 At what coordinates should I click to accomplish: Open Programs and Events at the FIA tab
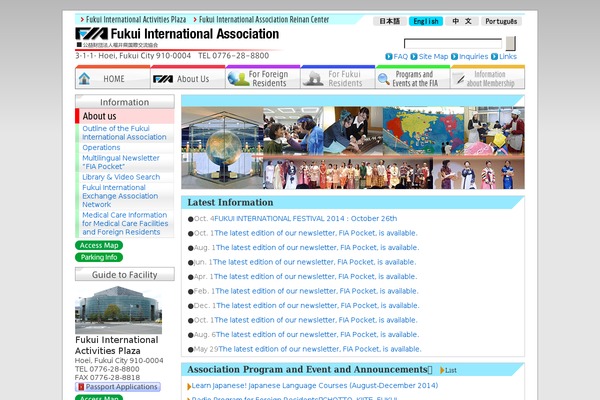[x=413, y=77]
